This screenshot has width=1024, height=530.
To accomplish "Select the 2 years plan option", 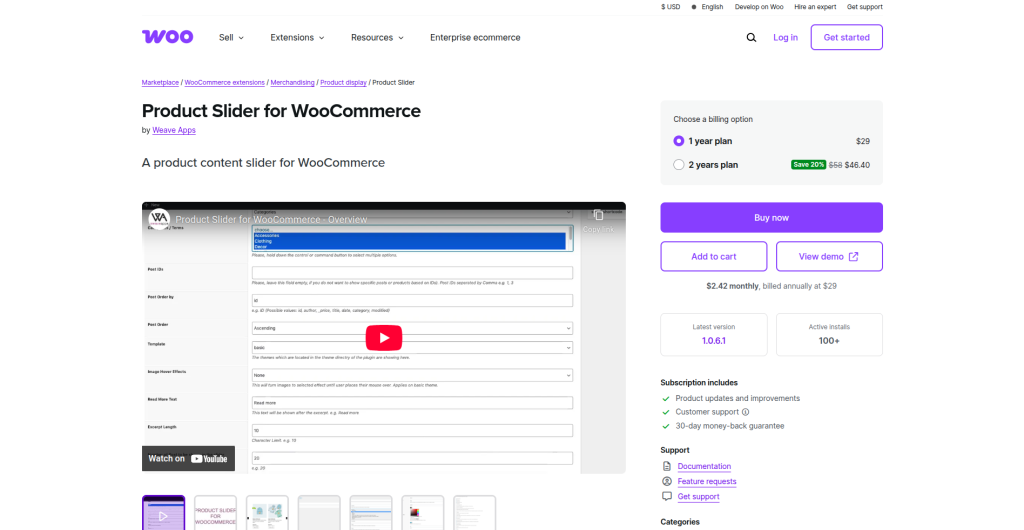I will tap(679, 165).
